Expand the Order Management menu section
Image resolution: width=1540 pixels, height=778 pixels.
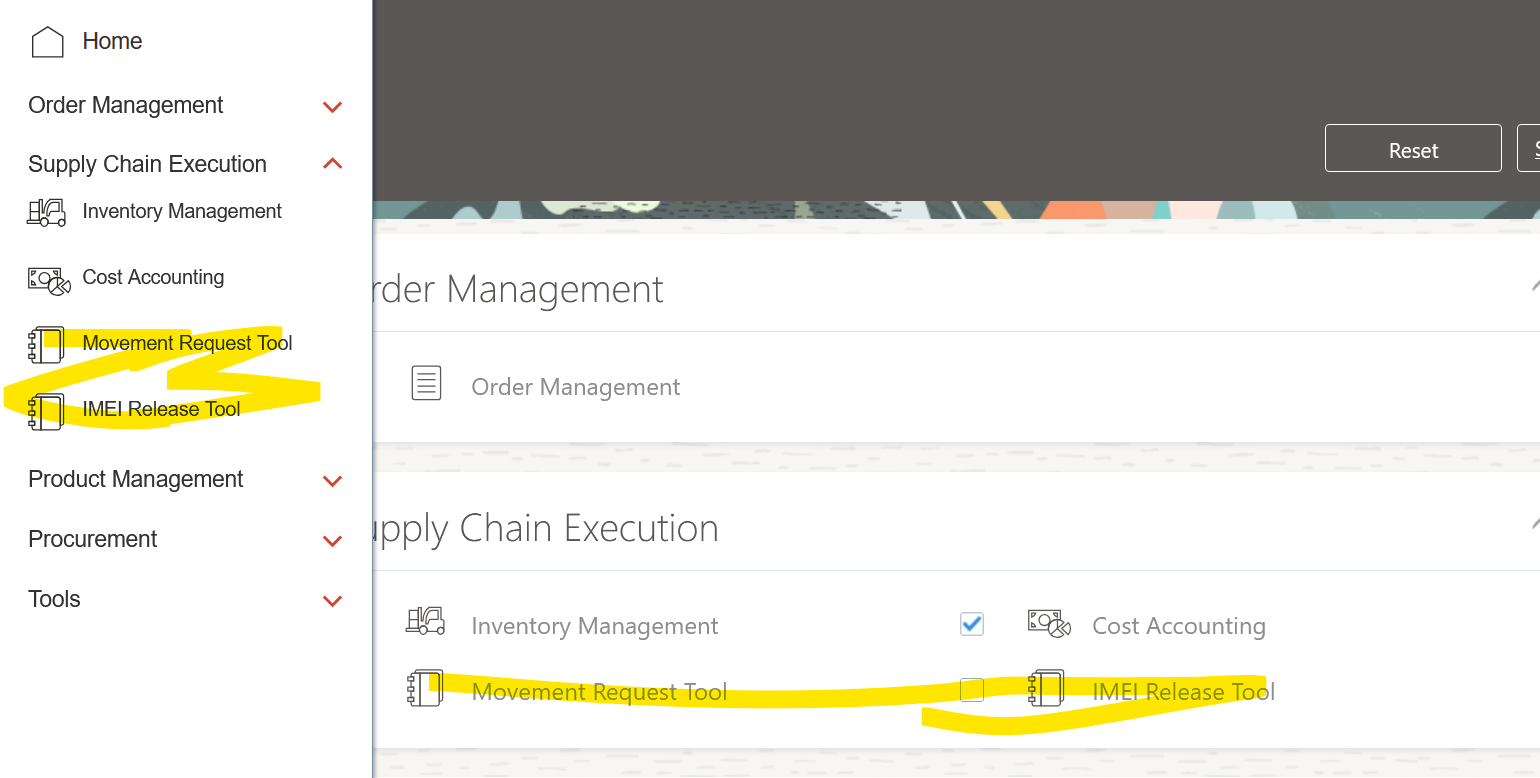pos(331,106)
